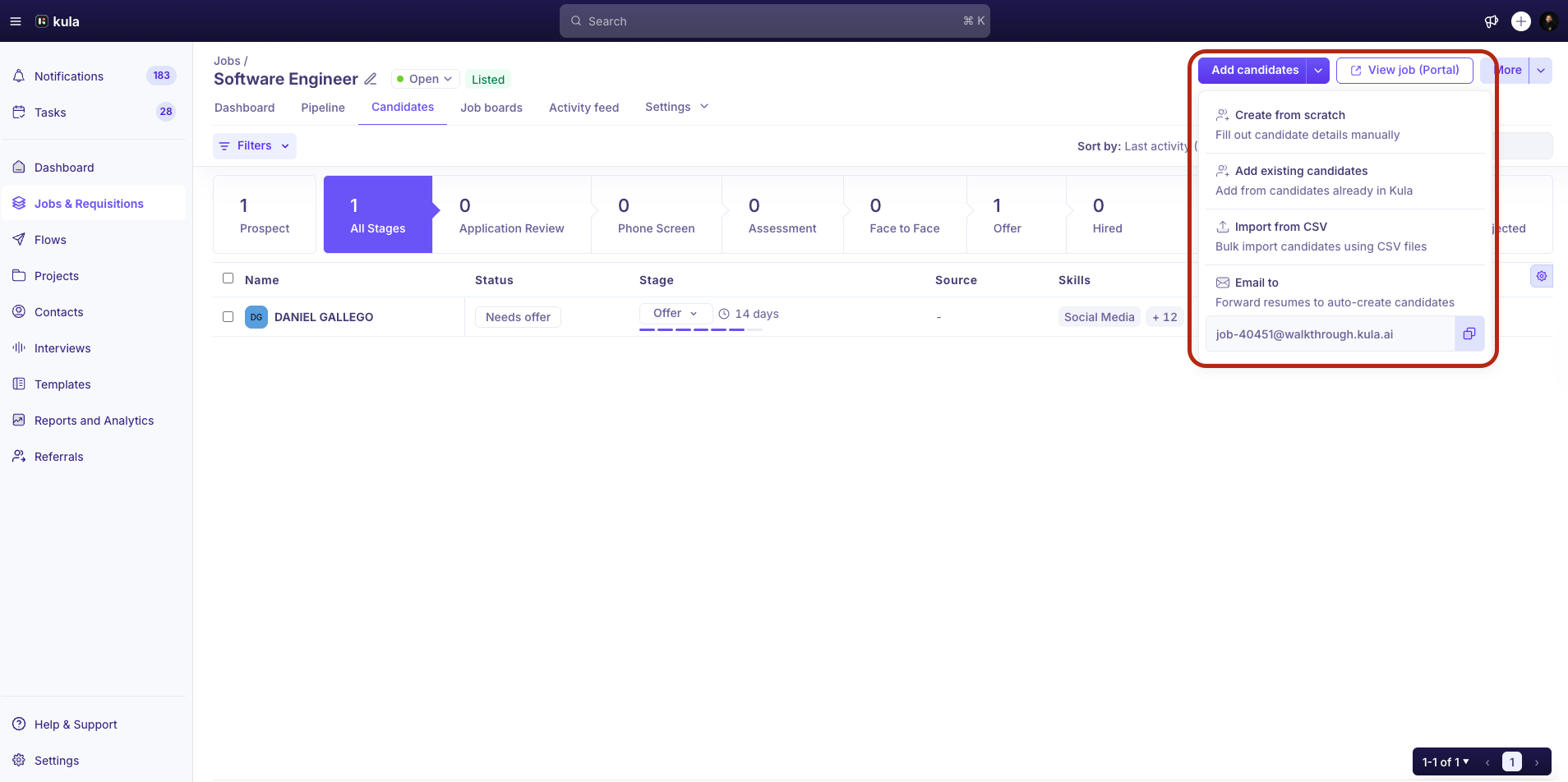Click the Listed status badge
The image size is (1568, 782).
(488, 80)
